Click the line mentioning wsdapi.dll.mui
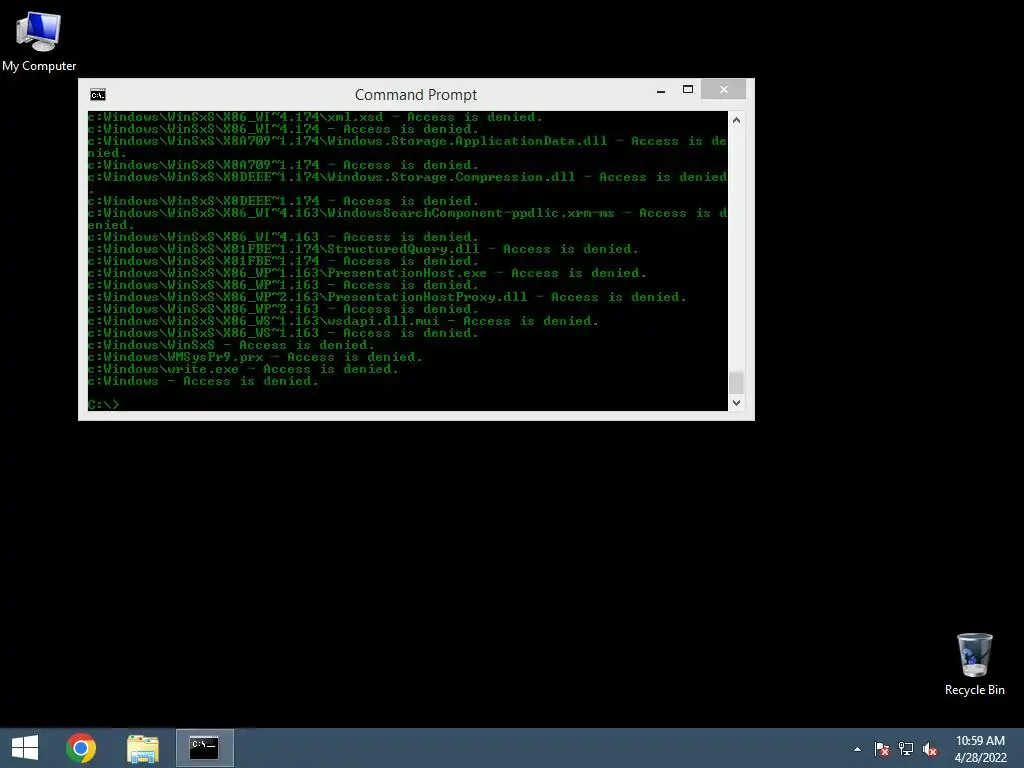The height and width of the screenshot is (768, 1024). (343, 321)
